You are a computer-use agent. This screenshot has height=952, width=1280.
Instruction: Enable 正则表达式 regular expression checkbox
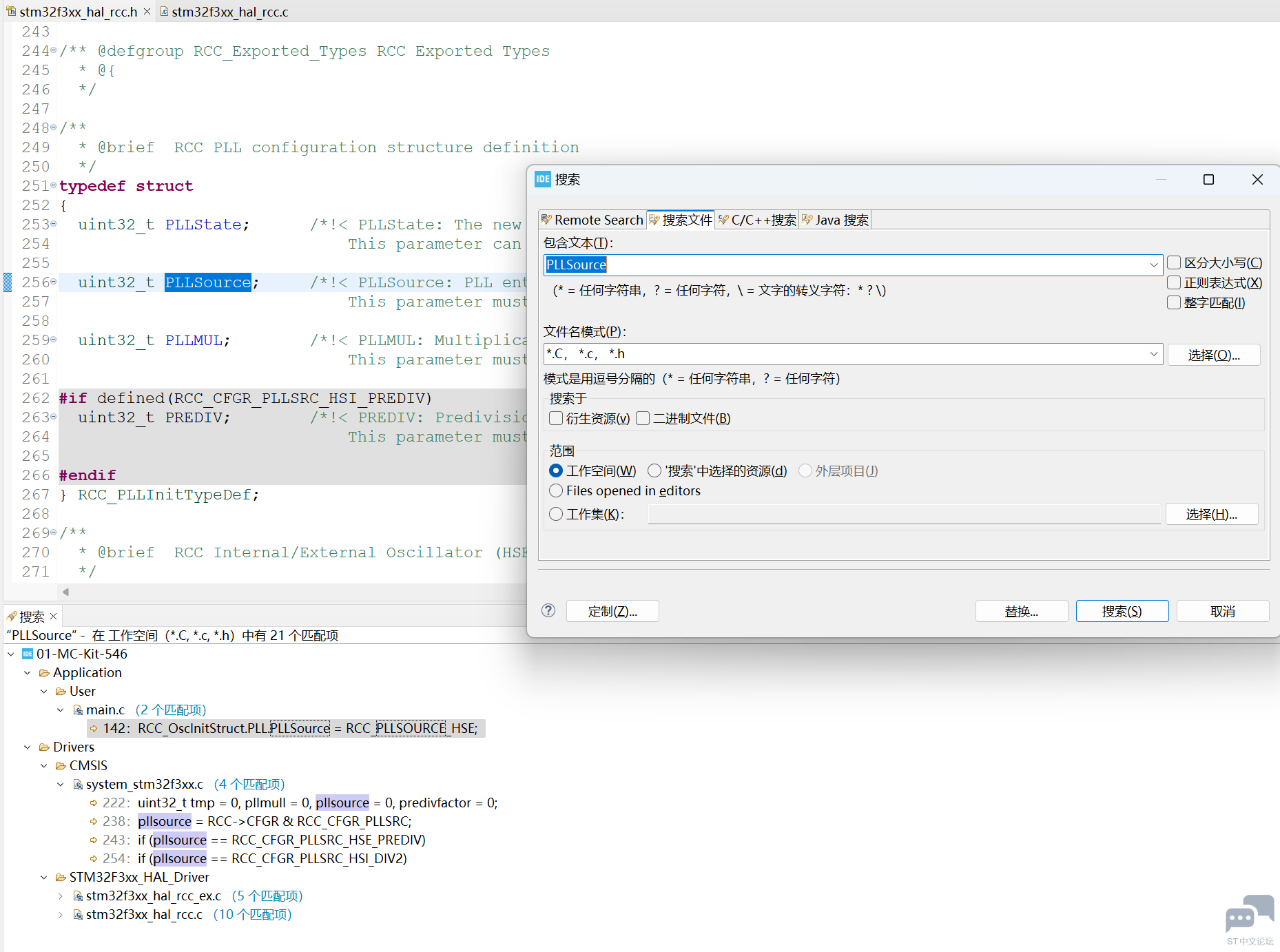[1174, 282]
